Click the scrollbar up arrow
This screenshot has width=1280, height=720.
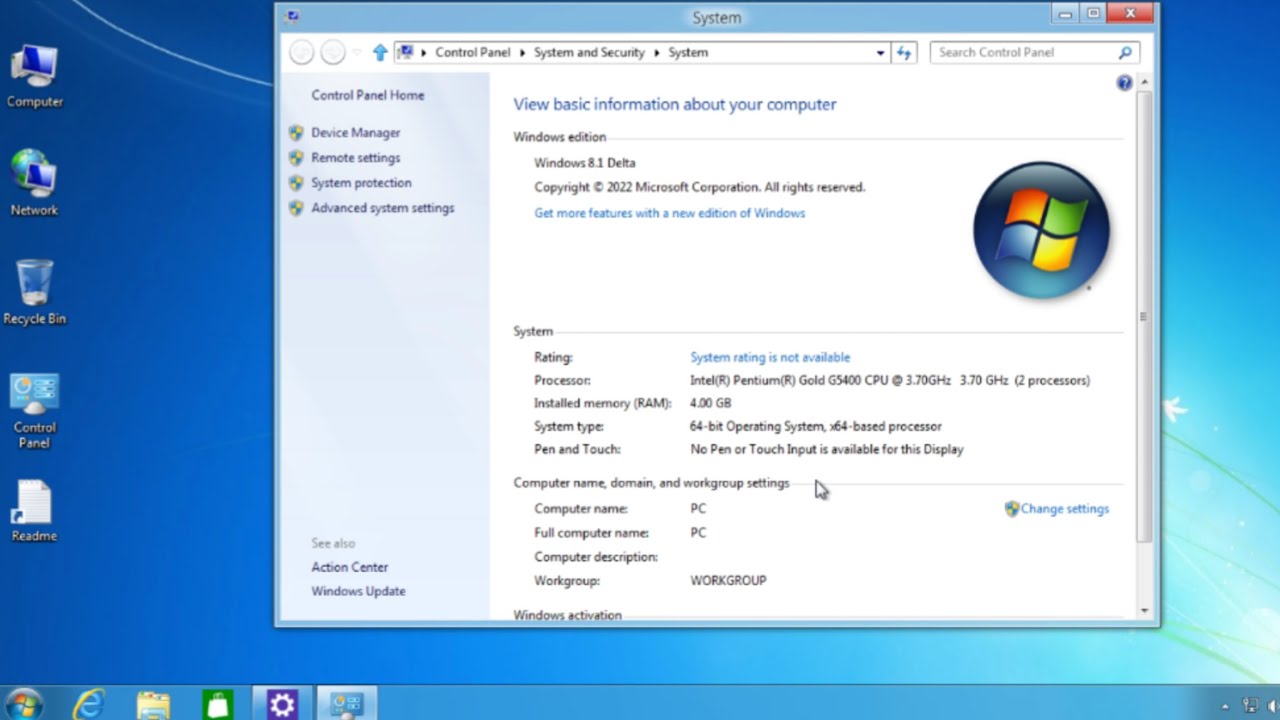click(x=1144, y=83)
